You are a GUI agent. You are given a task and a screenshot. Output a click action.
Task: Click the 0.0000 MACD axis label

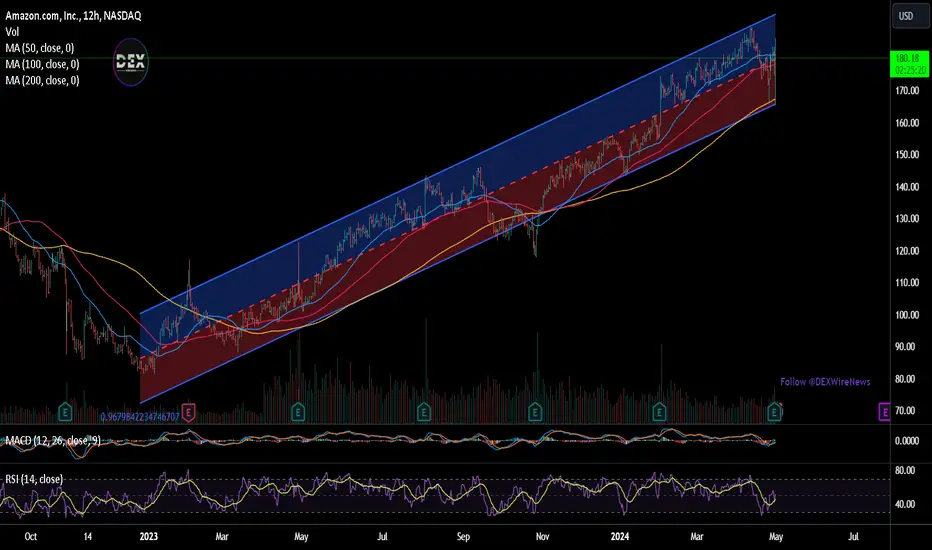point(907,441)
